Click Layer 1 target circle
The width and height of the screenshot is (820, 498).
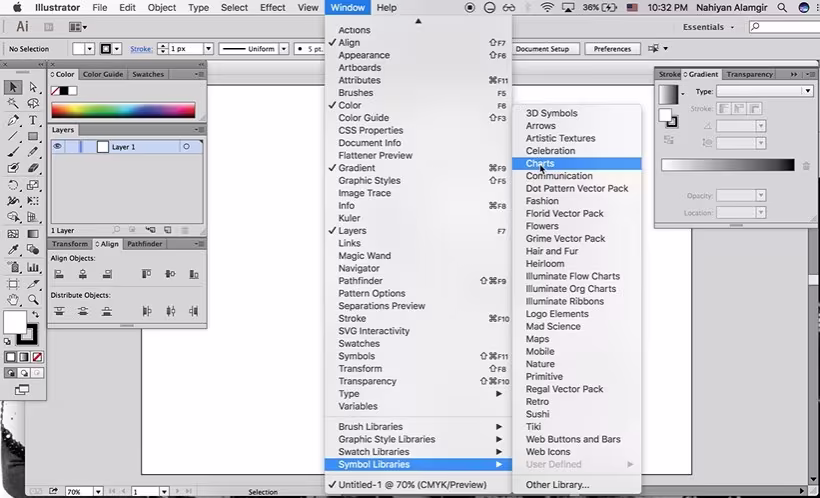pyautogui.click(x=186, y=147)
